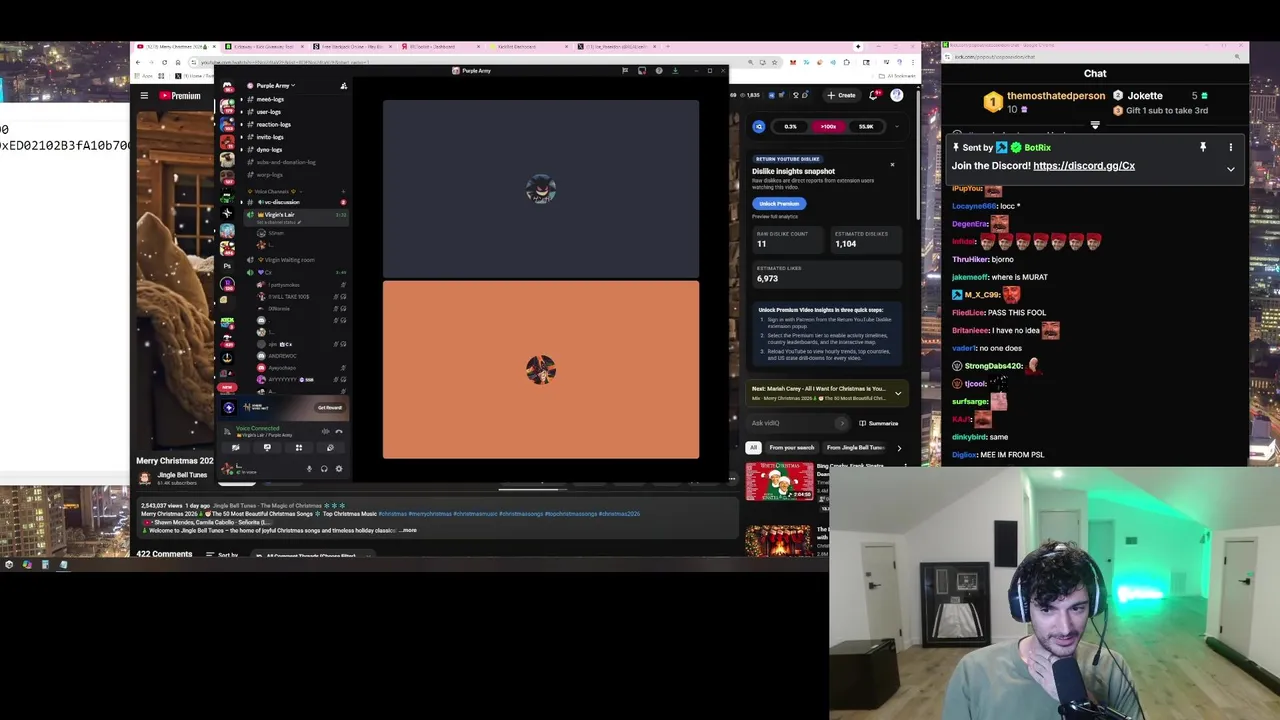1280x720 pixels.
Task: Add channel with plus next to Voice Channels
Action: click(x=343, y=191)
